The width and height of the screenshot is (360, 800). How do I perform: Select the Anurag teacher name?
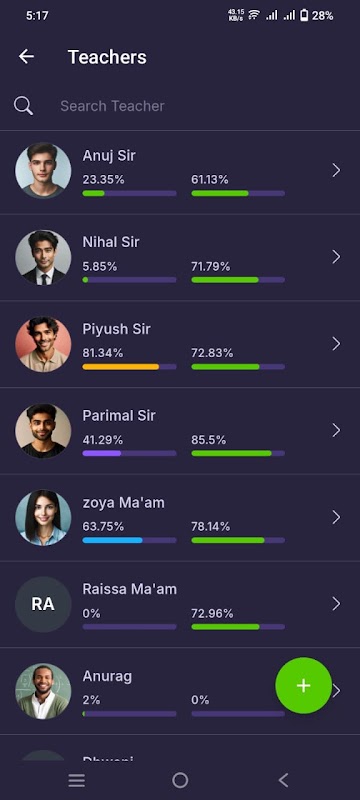pyautogui.click(x=107, y=677)
